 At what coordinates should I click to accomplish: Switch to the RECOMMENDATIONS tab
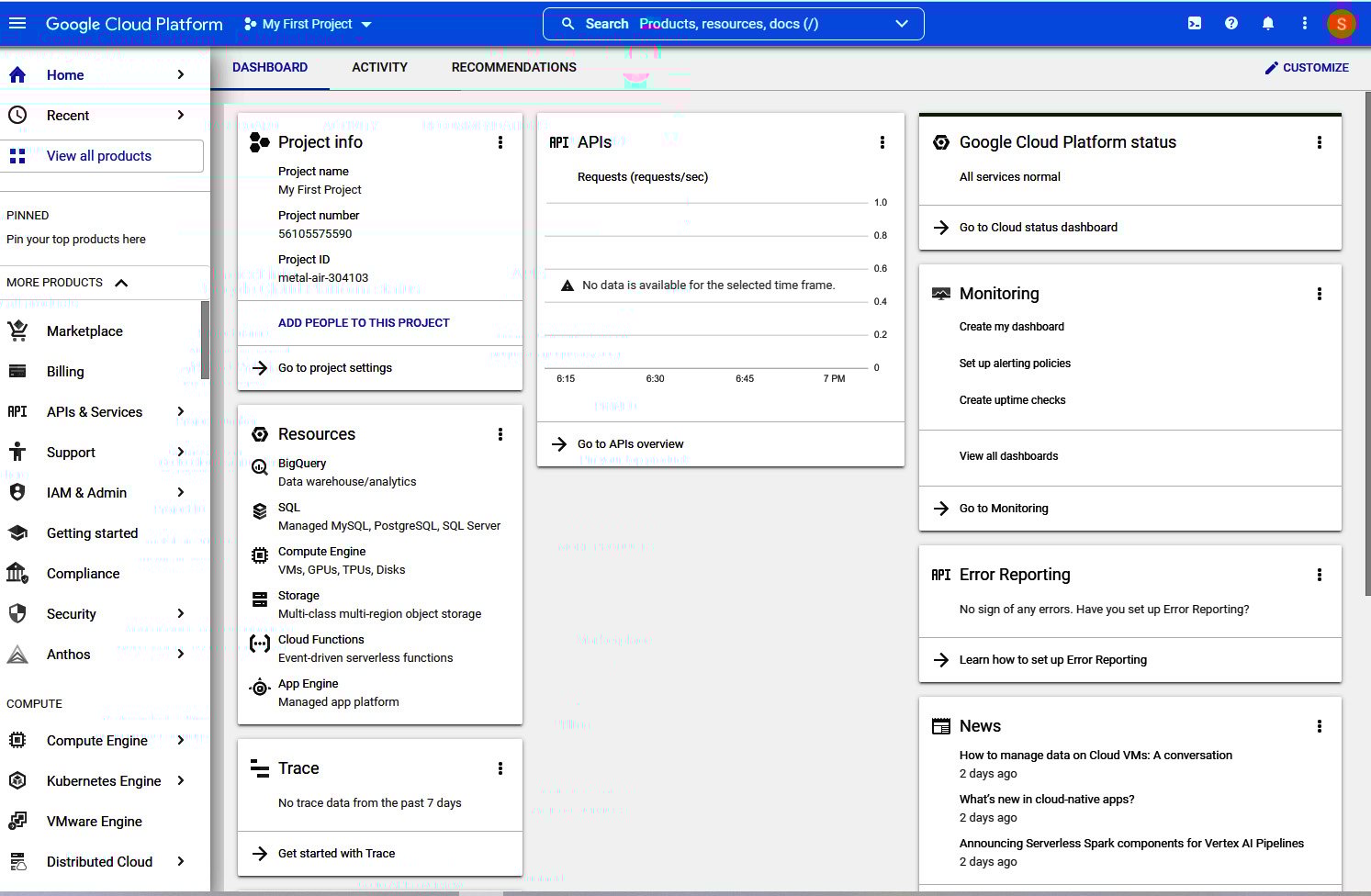coord(514,67)
